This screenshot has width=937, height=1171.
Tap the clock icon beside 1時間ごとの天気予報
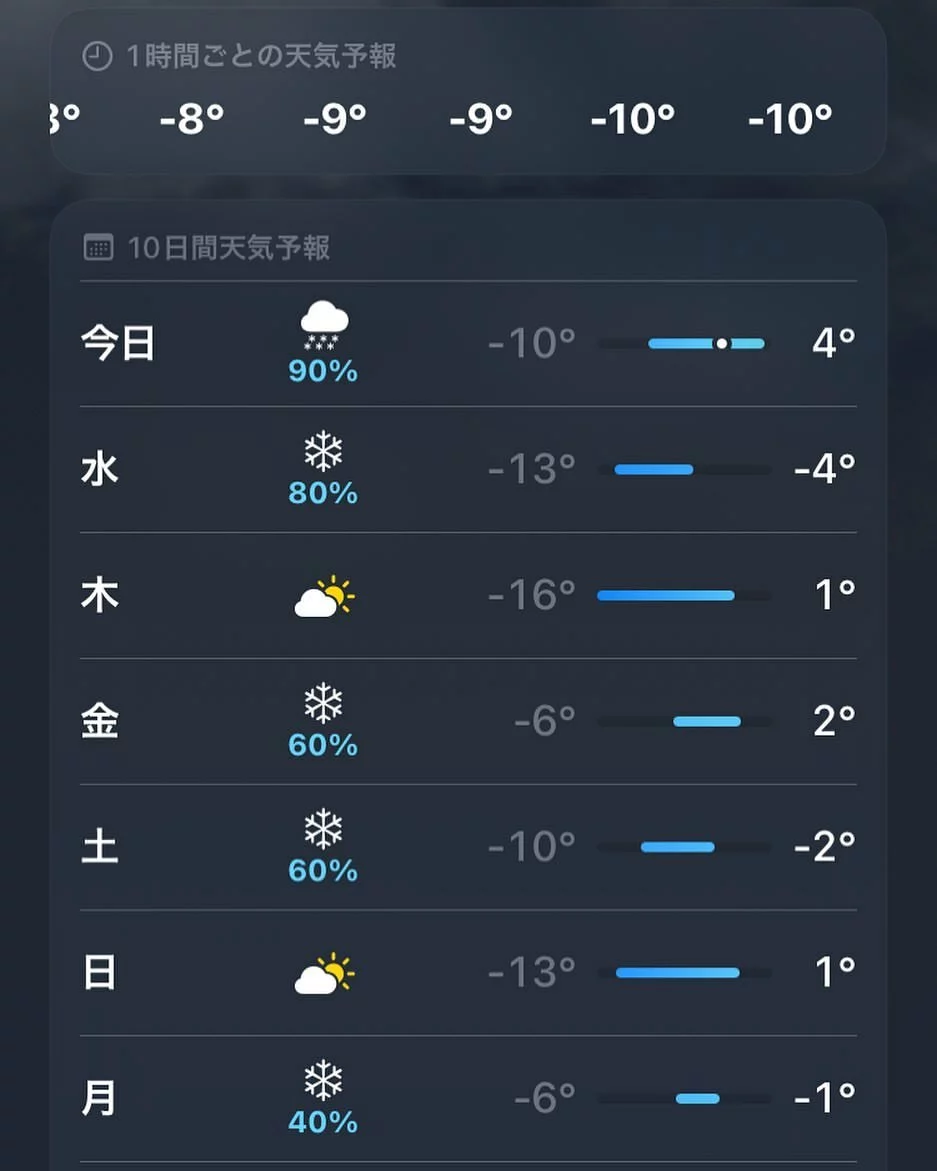(96, 57)
